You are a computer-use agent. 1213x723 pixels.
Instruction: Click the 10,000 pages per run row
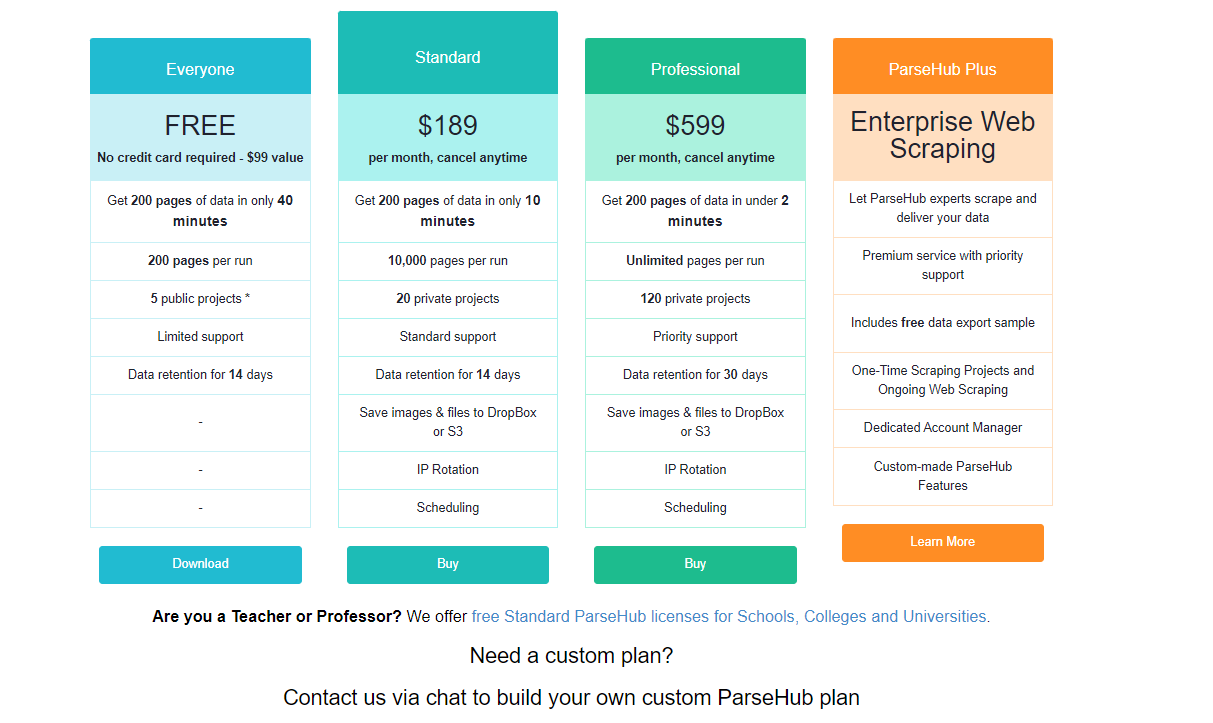point(447,261)
